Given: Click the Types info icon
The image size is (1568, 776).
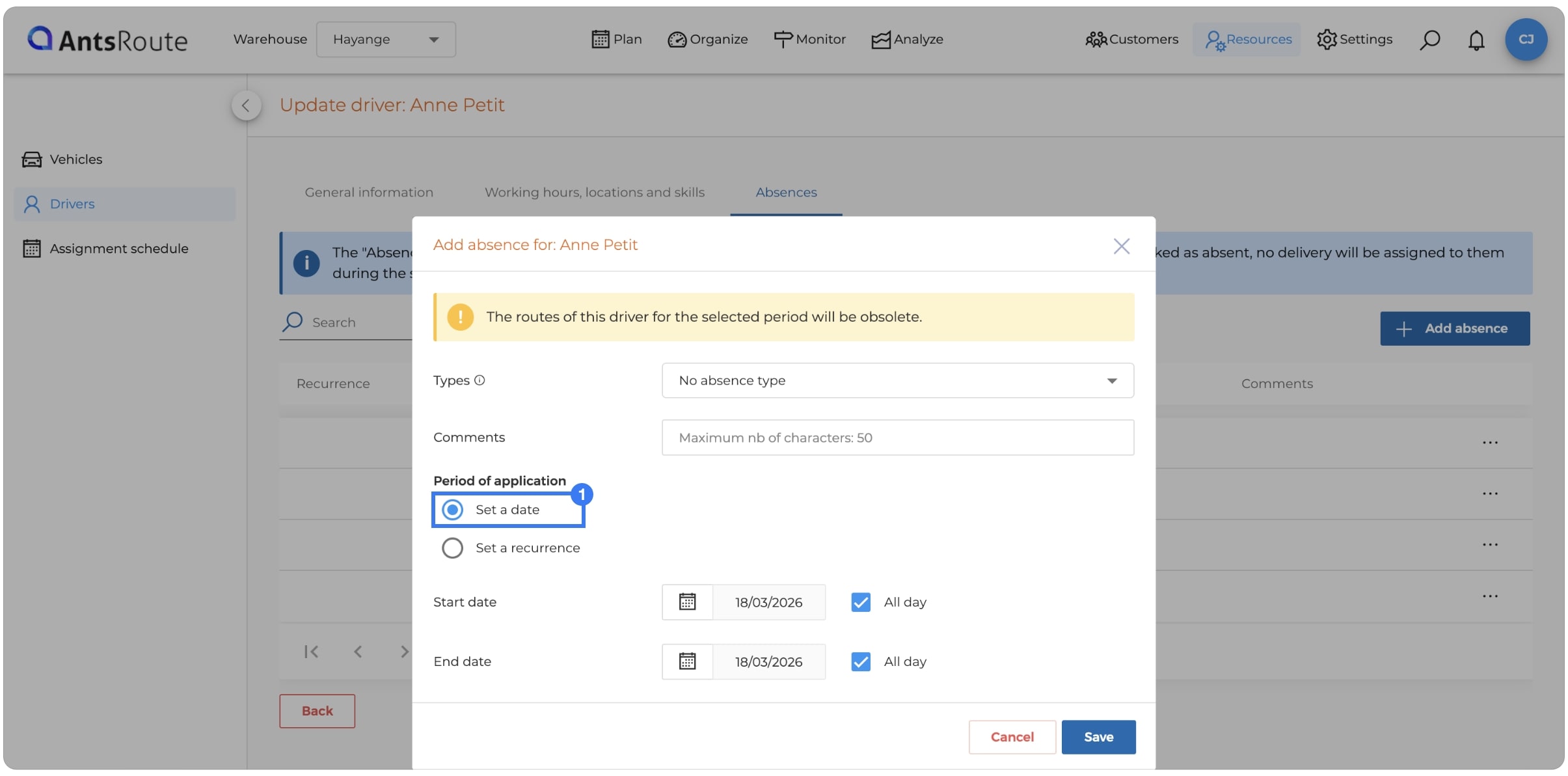Looking at the screenshot, I should [480, 380].
